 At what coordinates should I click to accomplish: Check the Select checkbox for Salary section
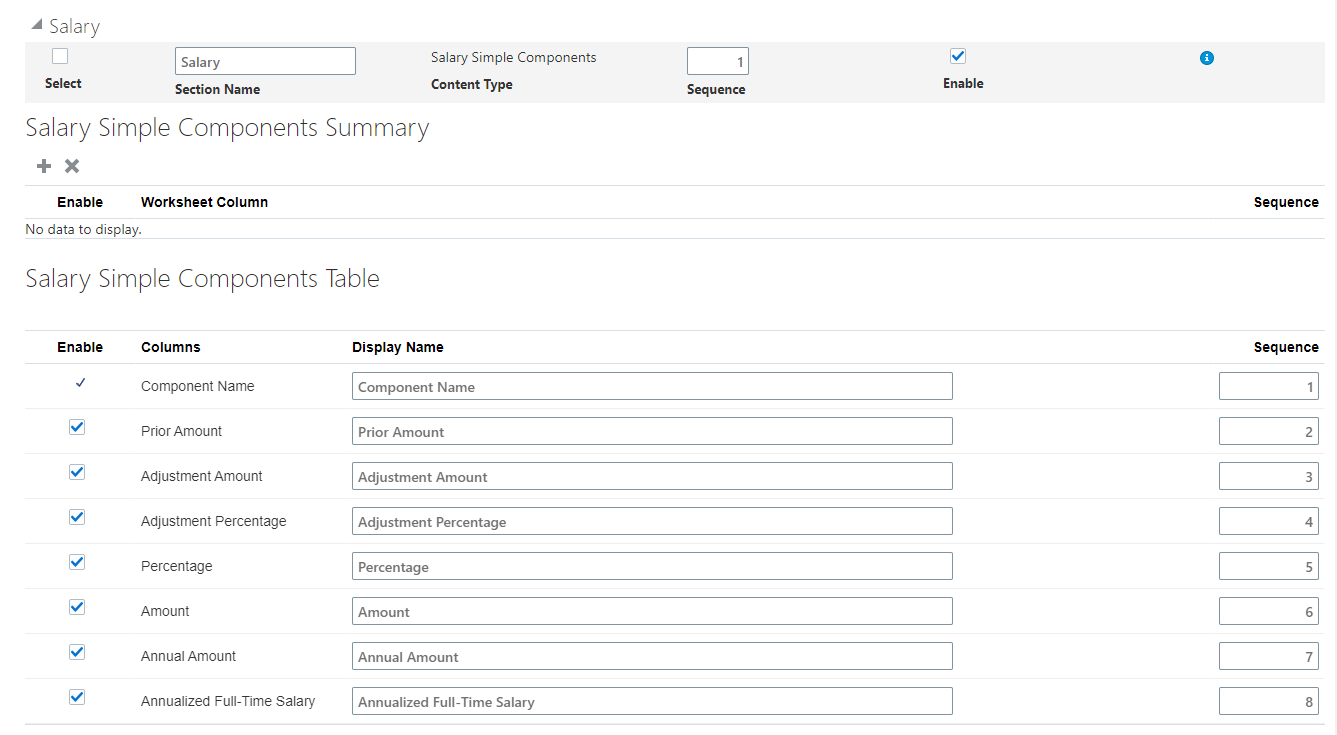click(60, 57)
